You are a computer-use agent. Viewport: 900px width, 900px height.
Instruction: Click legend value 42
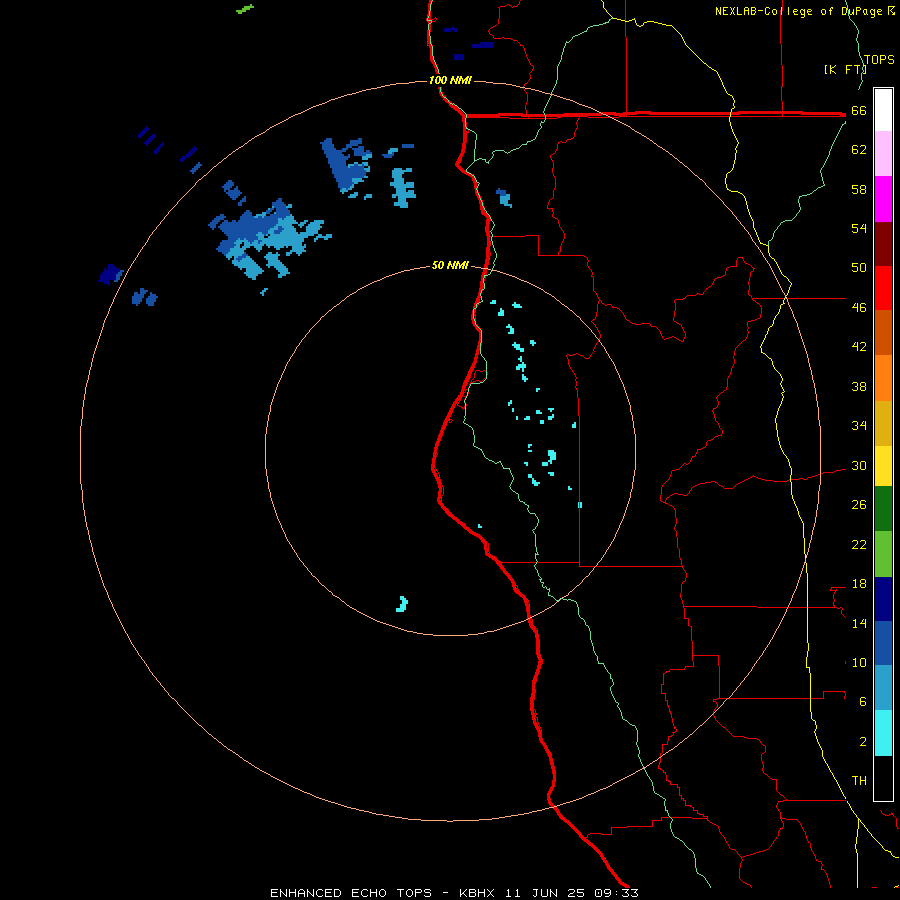click(x=859, y=347)
